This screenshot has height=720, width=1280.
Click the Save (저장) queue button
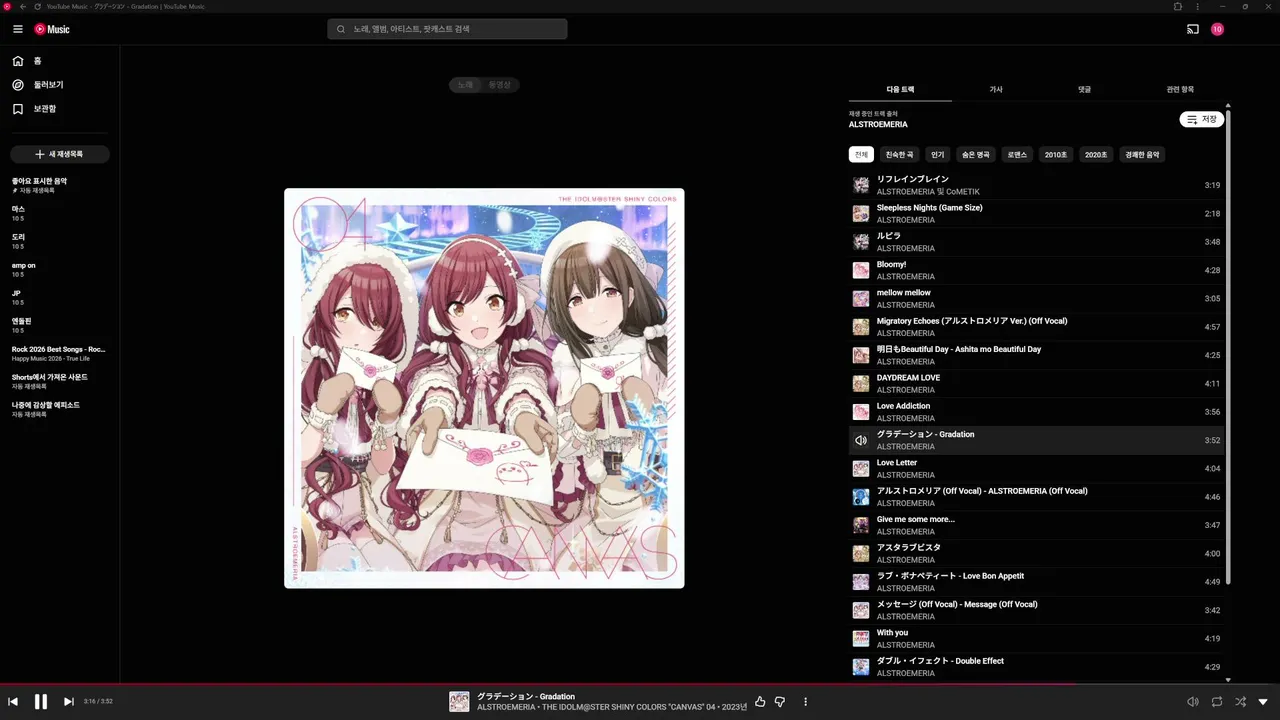tap(1202, 119)
